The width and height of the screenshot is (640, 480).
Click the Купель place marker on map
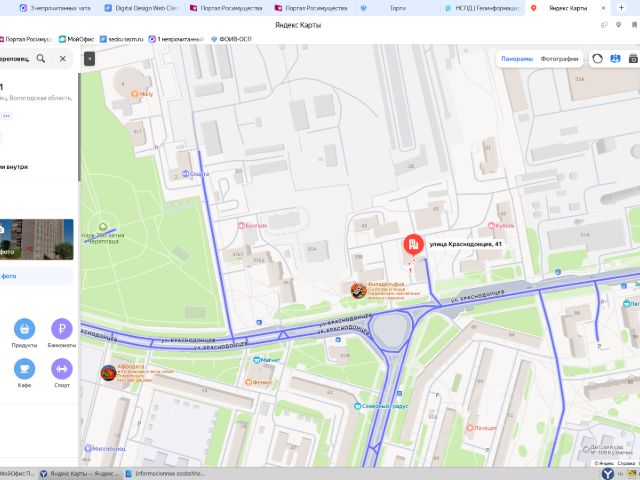click(x=491, y=225)
